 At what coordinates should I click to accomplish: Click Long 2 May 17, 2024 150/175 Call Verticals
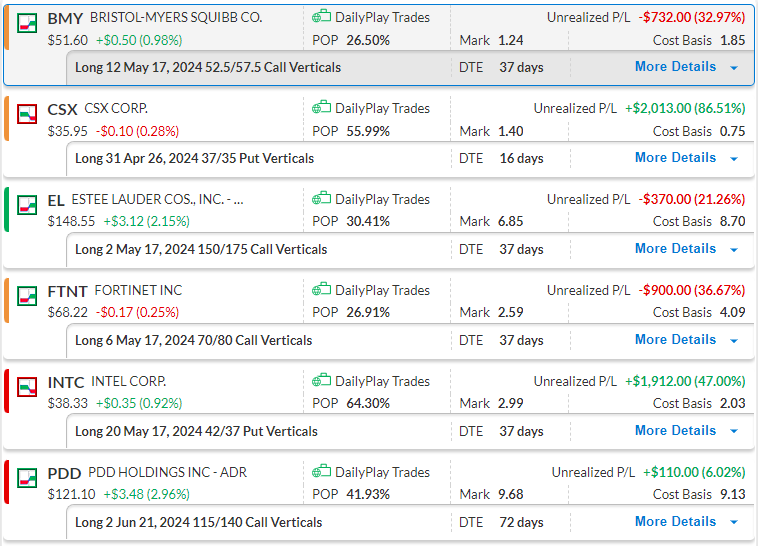click(201, 249)
